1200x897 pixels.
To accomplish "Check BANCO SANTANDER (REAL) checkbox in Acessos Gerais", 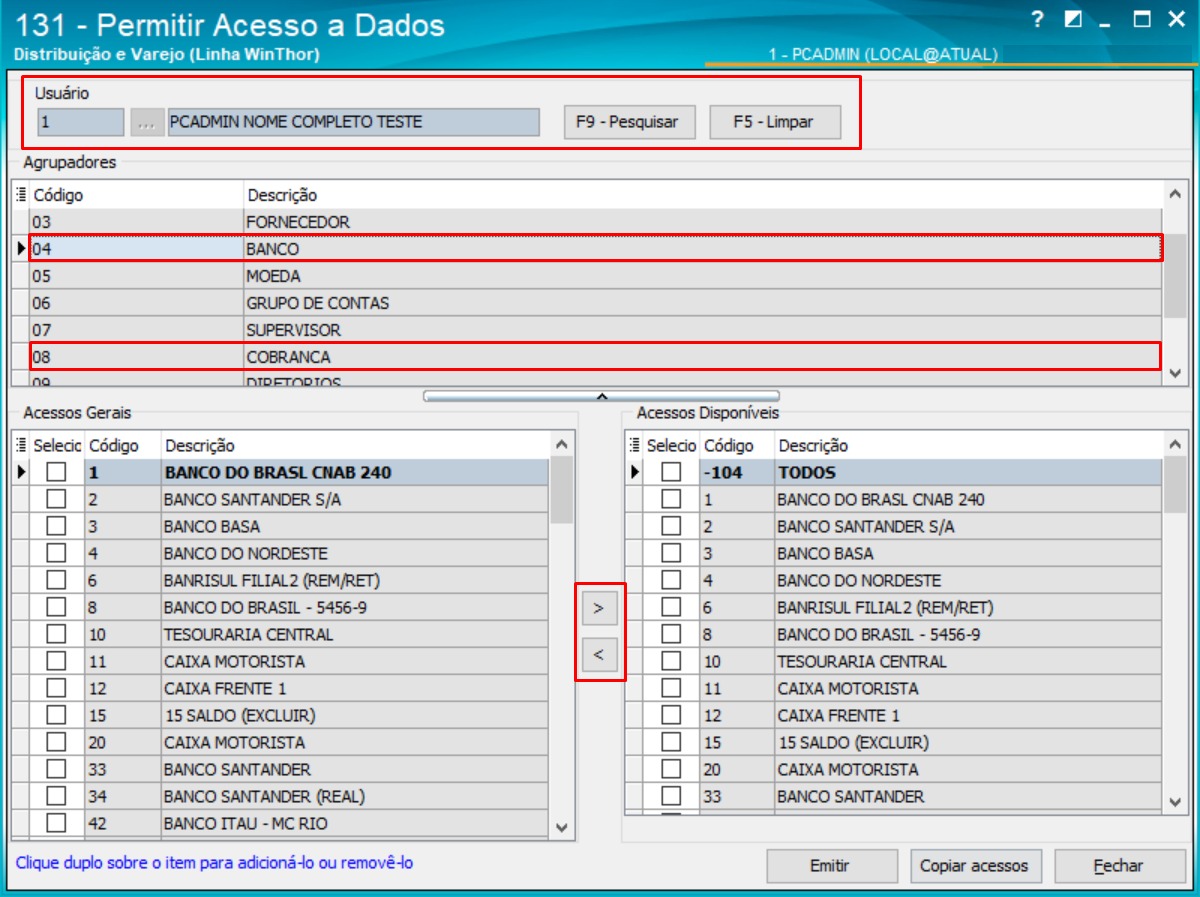I will (57, 796).
